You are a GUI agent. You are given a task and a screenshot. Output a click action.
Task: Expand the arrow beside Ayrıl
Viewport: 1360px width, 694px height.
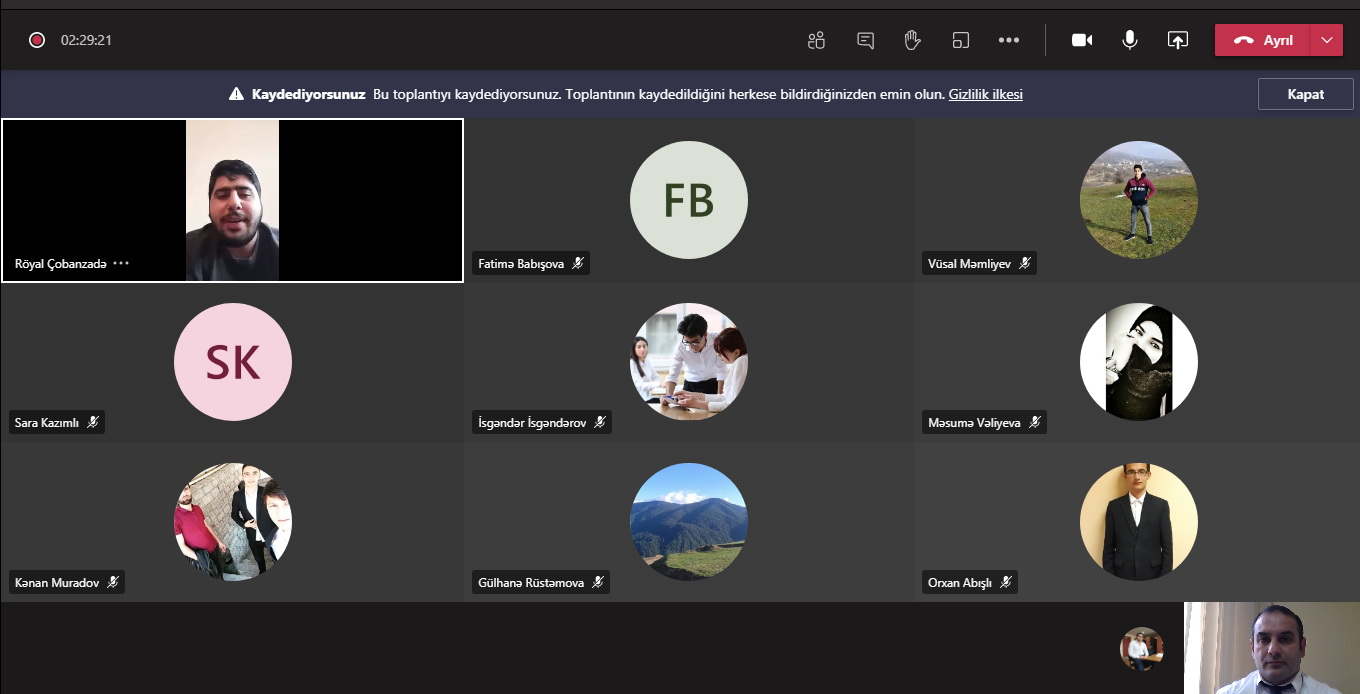pyautogui.click(x=1327, y=40)
